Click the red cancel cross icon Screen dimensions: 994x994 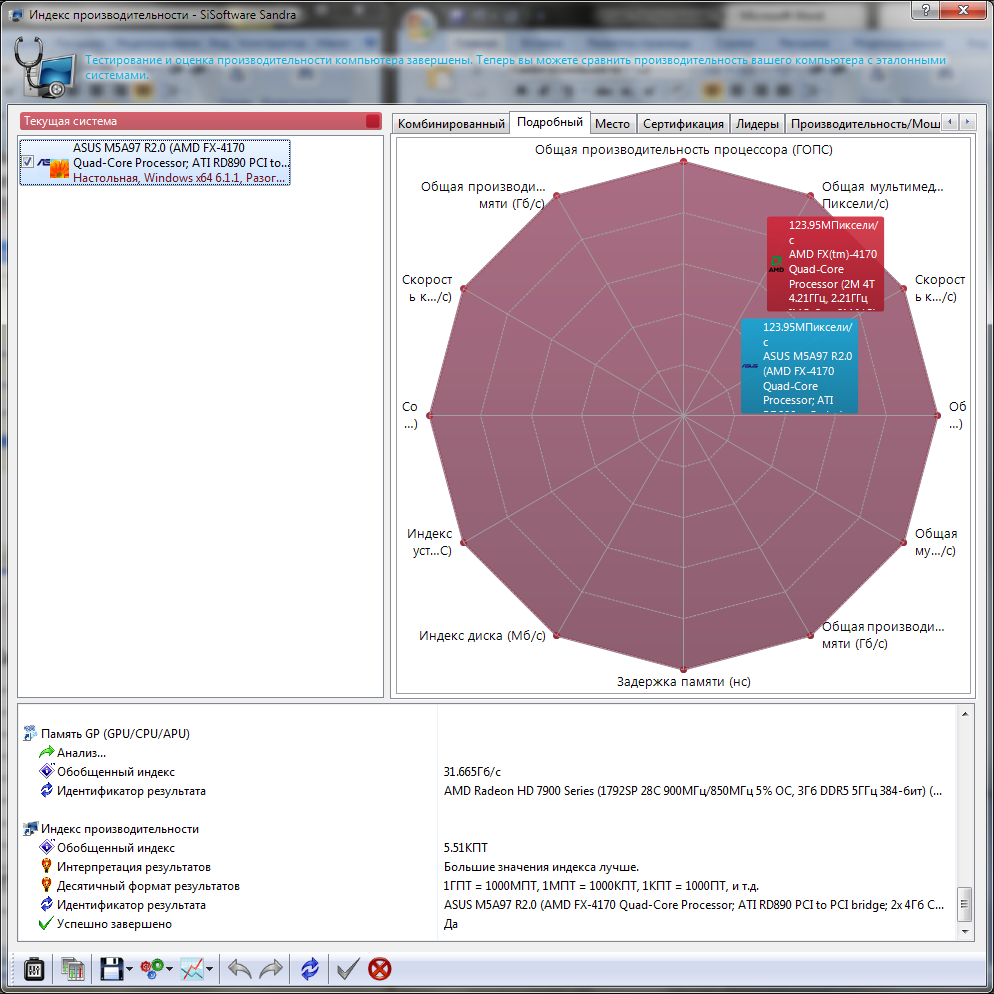(x=380, y=969)
